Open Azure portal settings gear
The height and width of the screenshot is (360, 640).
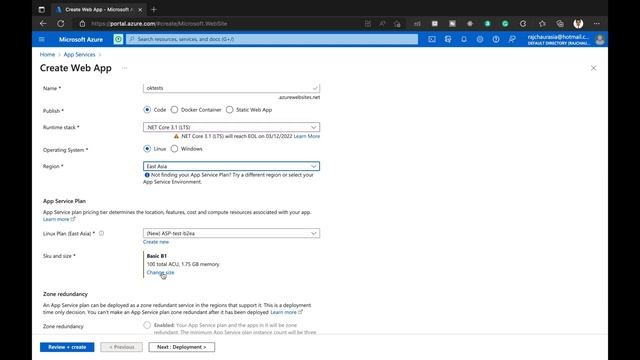pos(480,39)
